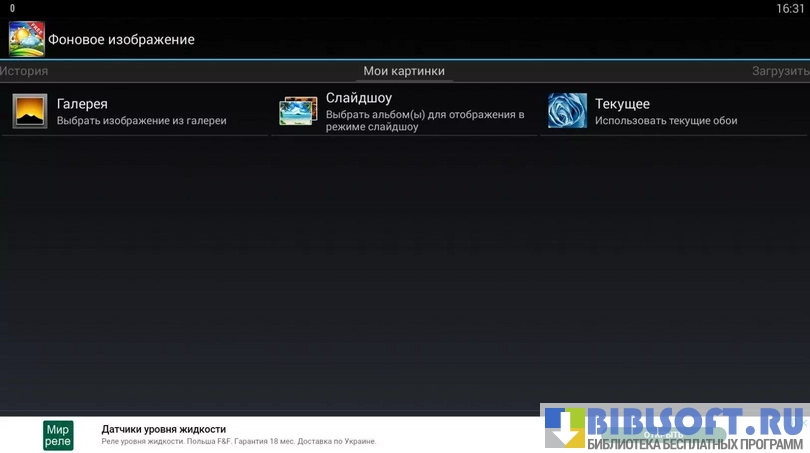
Task: Click the 16:31 clock in status bar
Action: pos(789,8)
